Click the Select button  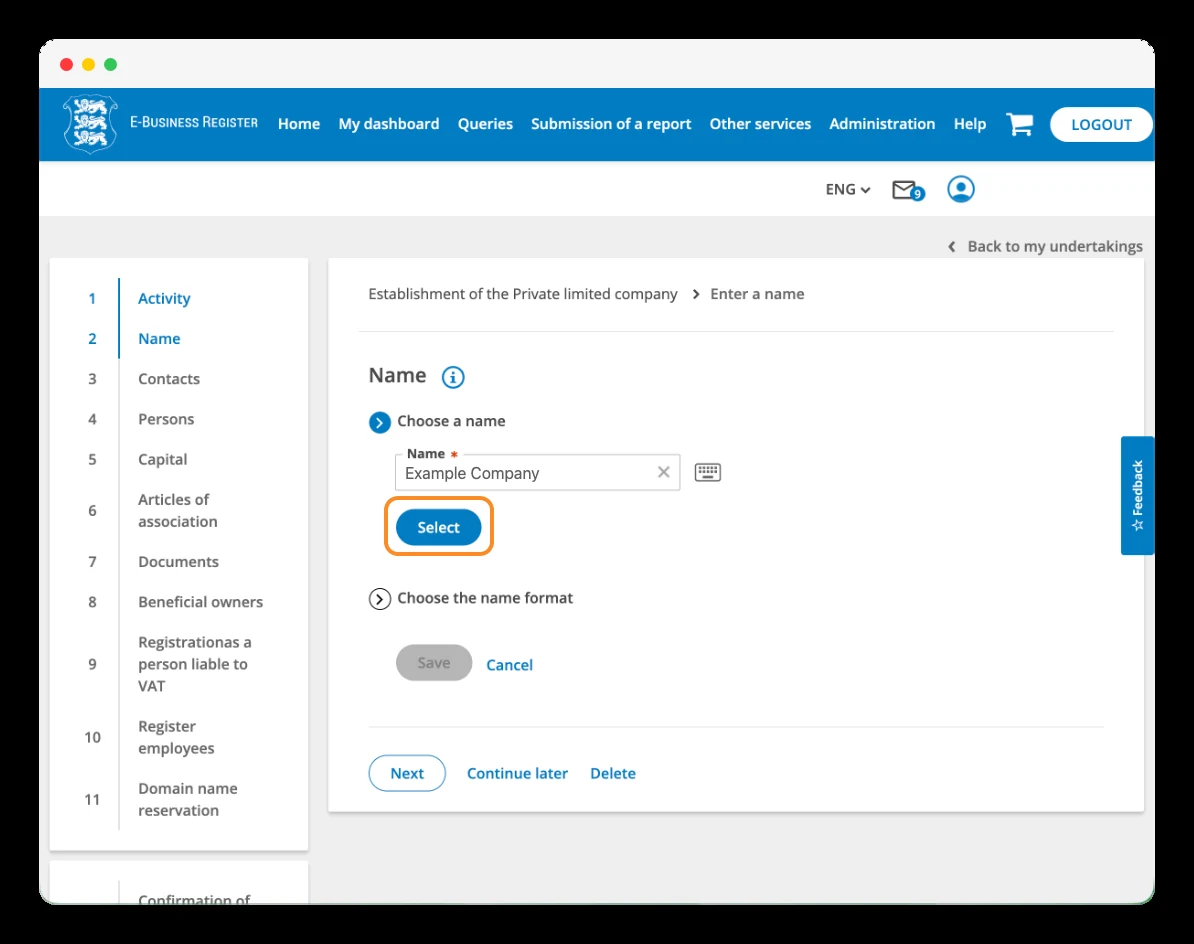tap(439, 527)
